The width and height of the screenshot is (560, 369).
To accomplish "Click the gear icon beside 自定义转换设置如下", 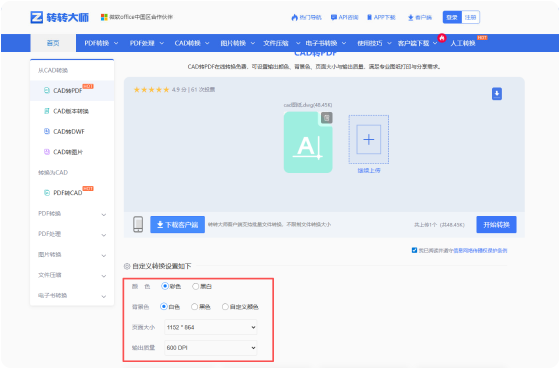I will [127, 266].
